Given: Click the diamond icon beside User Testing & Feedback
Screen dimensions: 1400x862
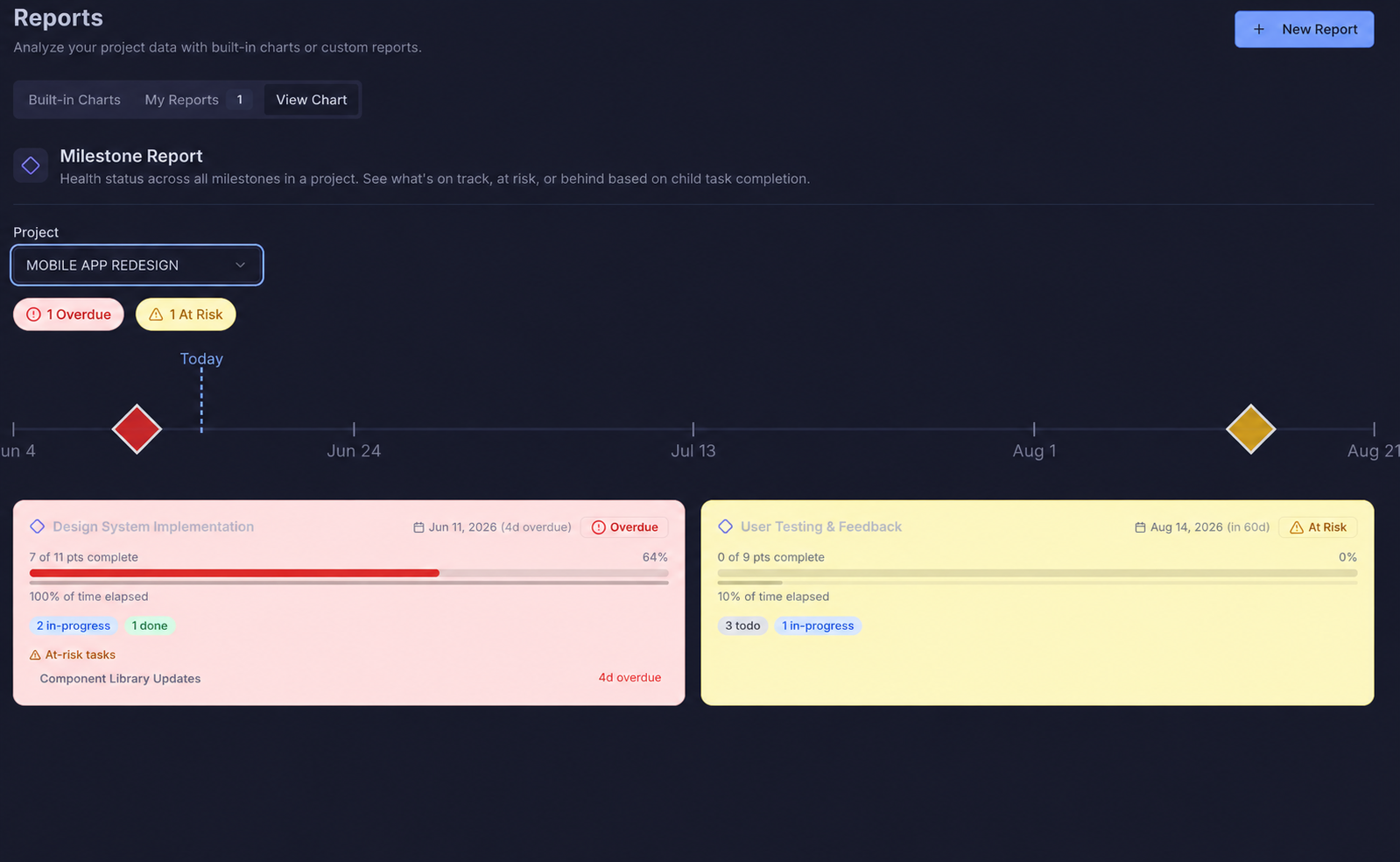Looking at the screenshot, I should tap(725, 526).
